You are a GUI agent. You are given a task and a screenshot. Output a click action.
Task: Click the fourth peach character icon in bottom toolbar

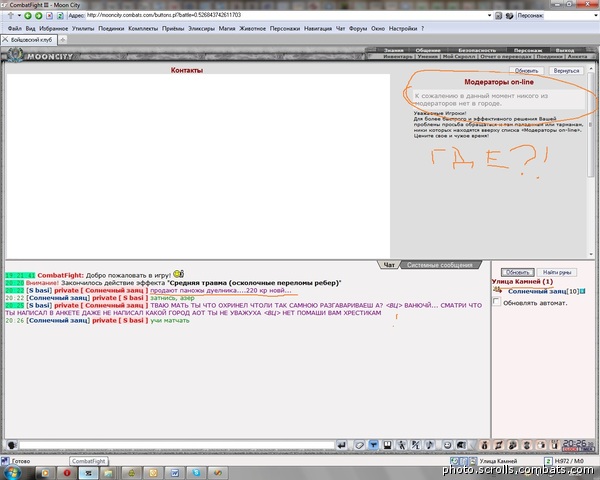(527, 445)
